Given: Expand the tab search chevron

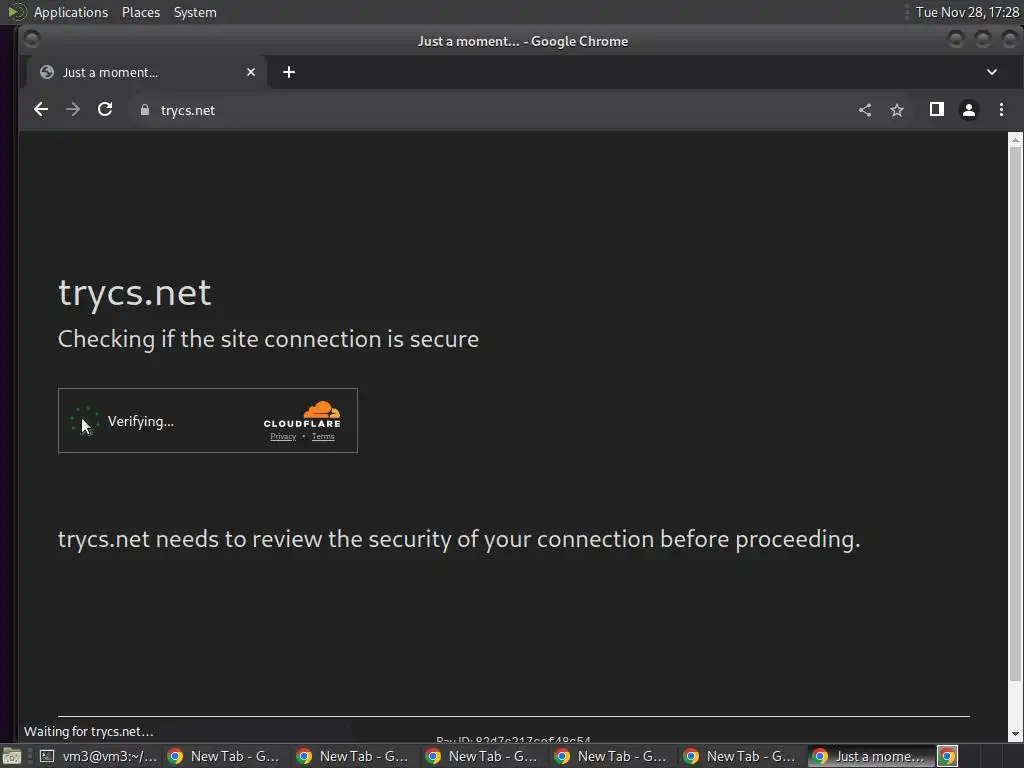Looking at the screenshot, I should click(x=991, y=72).
